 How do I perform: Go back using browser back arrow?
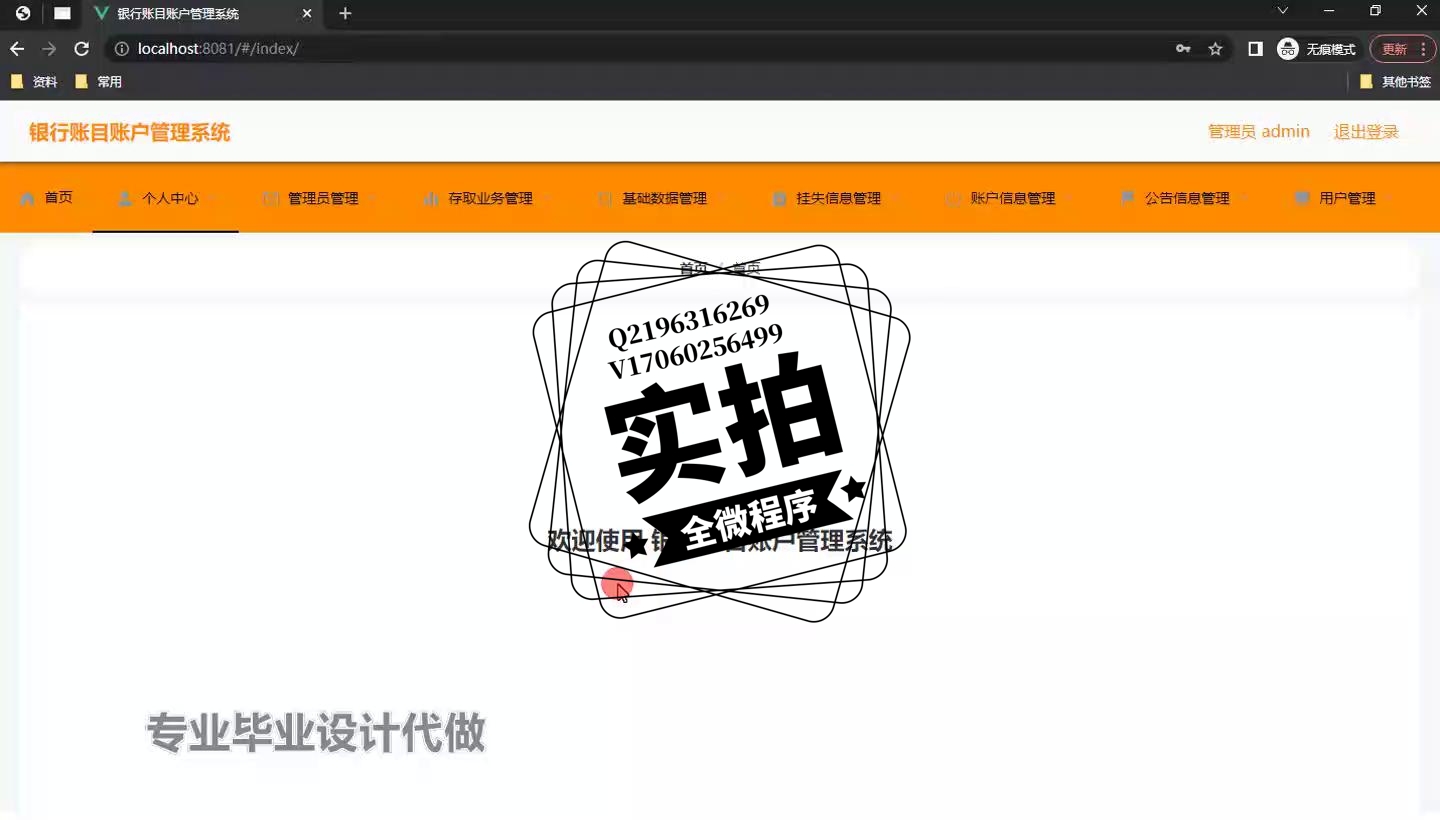pyautogui.click(x=17, y=49)
